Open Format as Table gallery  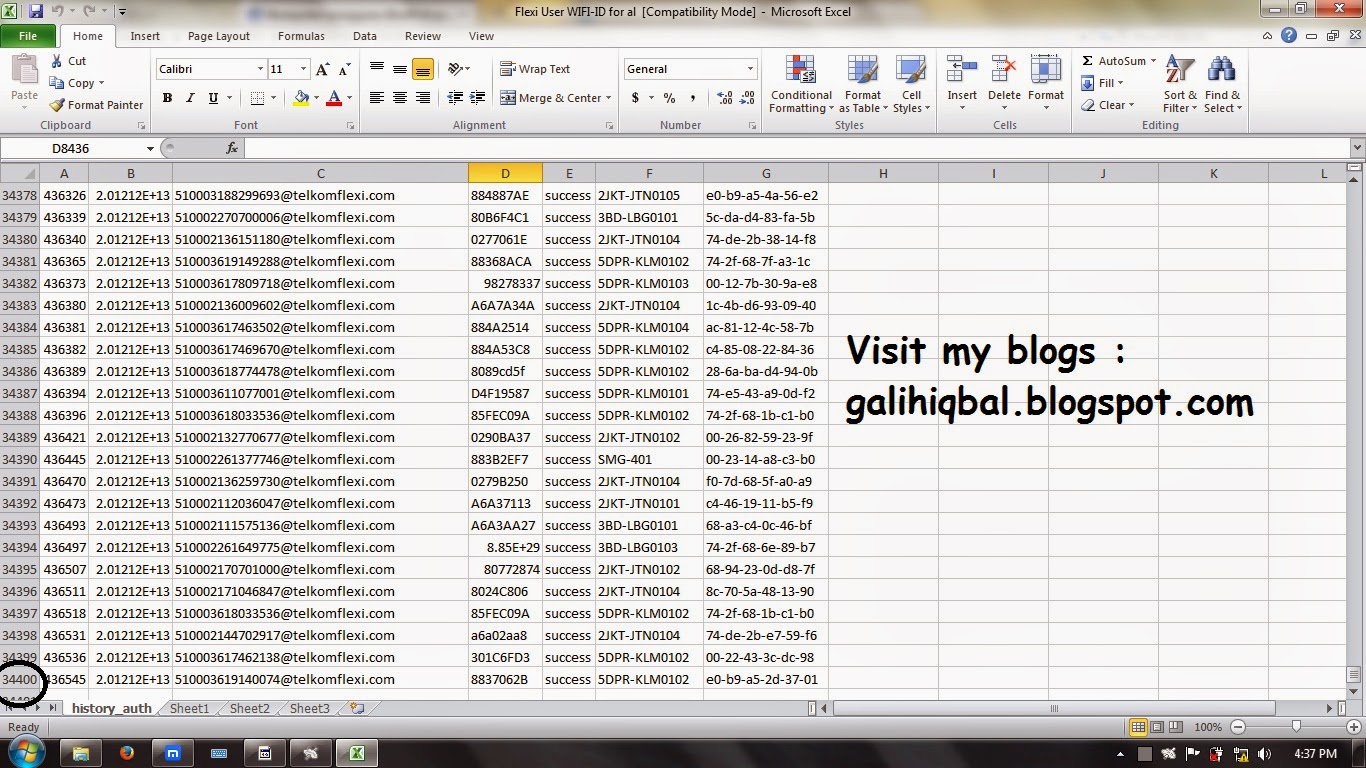862,84
